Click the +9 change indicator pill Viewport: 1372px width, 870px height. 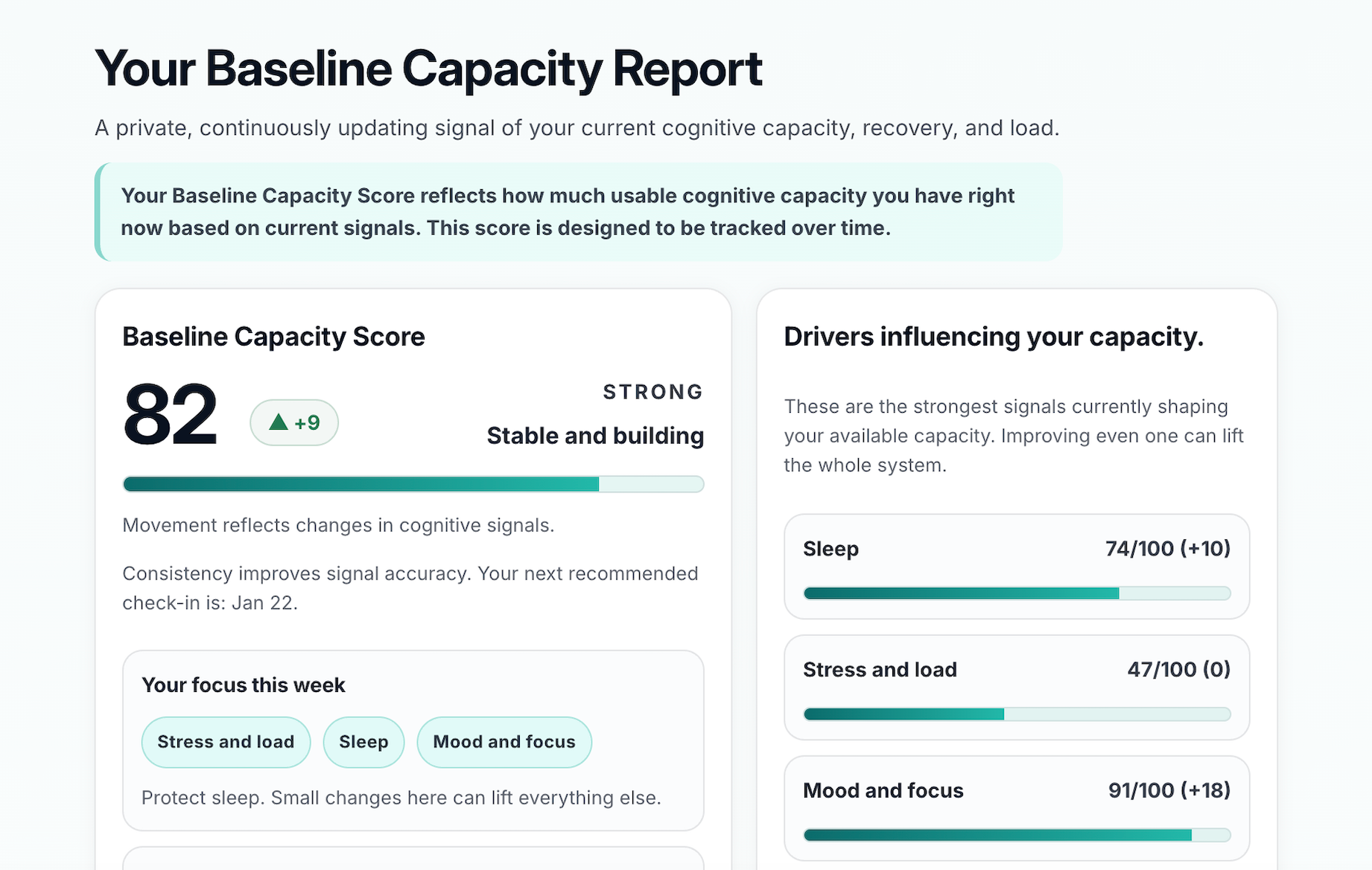tap(293, 422)
